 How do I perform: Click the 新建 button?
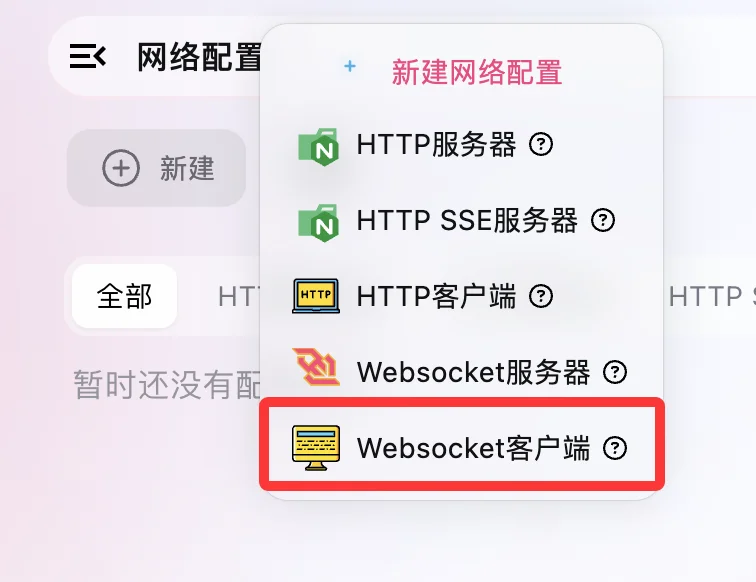coord(157,168)
